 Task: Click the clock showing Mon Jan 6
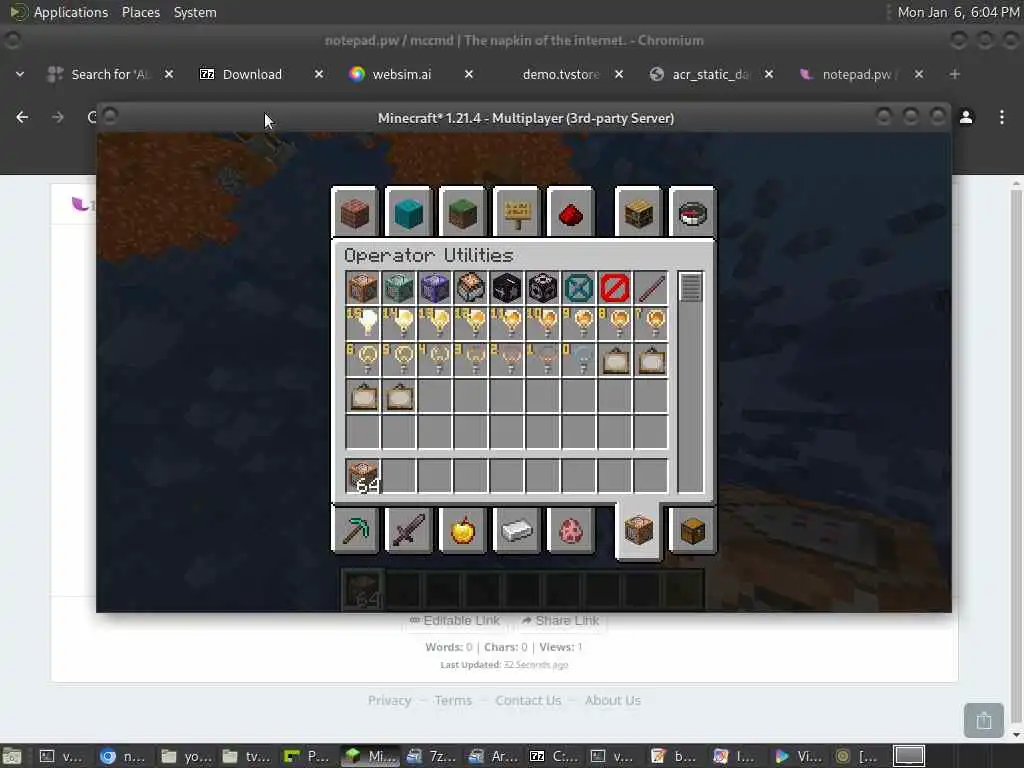coord(957,12)
